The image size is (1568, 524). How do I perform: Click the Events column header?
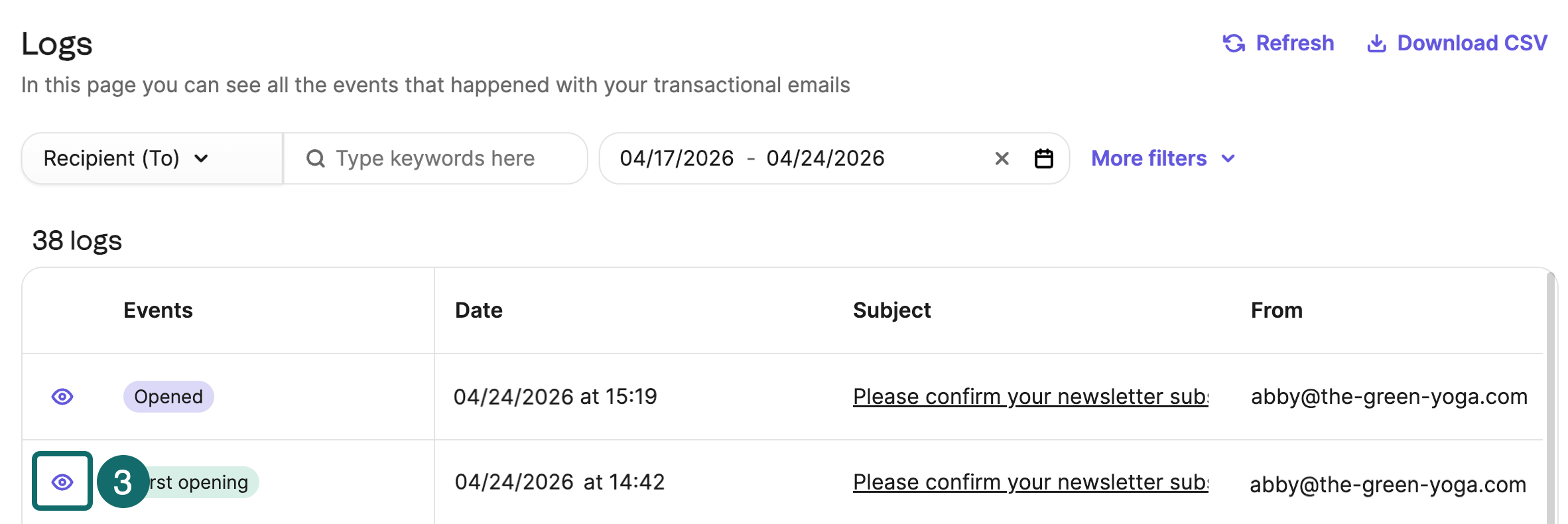point(157,310)
